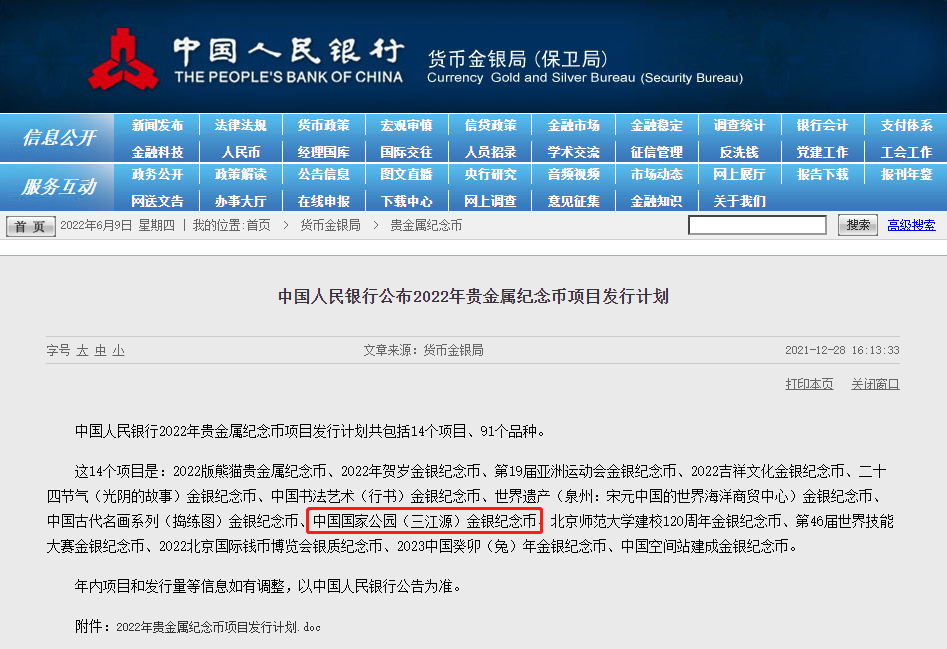Viewport: 947px width, 649px height.
Task: Set font size to 中
Action: click(x=100, y=350)
